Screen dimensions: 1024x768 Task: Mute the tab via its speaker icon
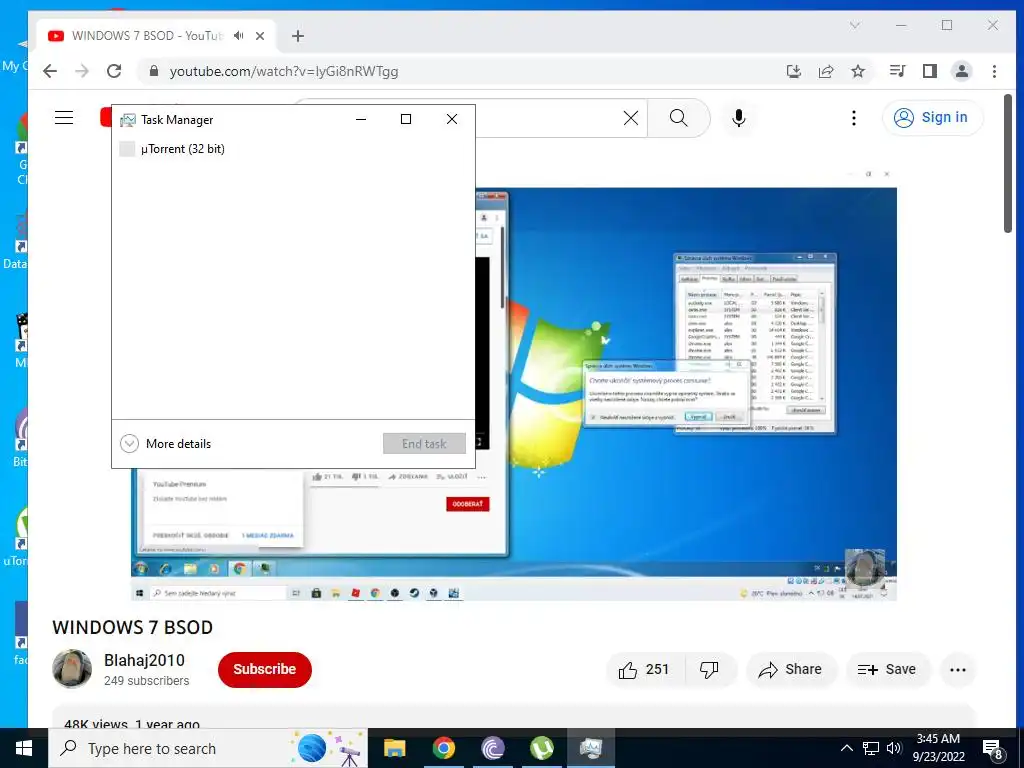pyautogui.click(x=239, y=36)
